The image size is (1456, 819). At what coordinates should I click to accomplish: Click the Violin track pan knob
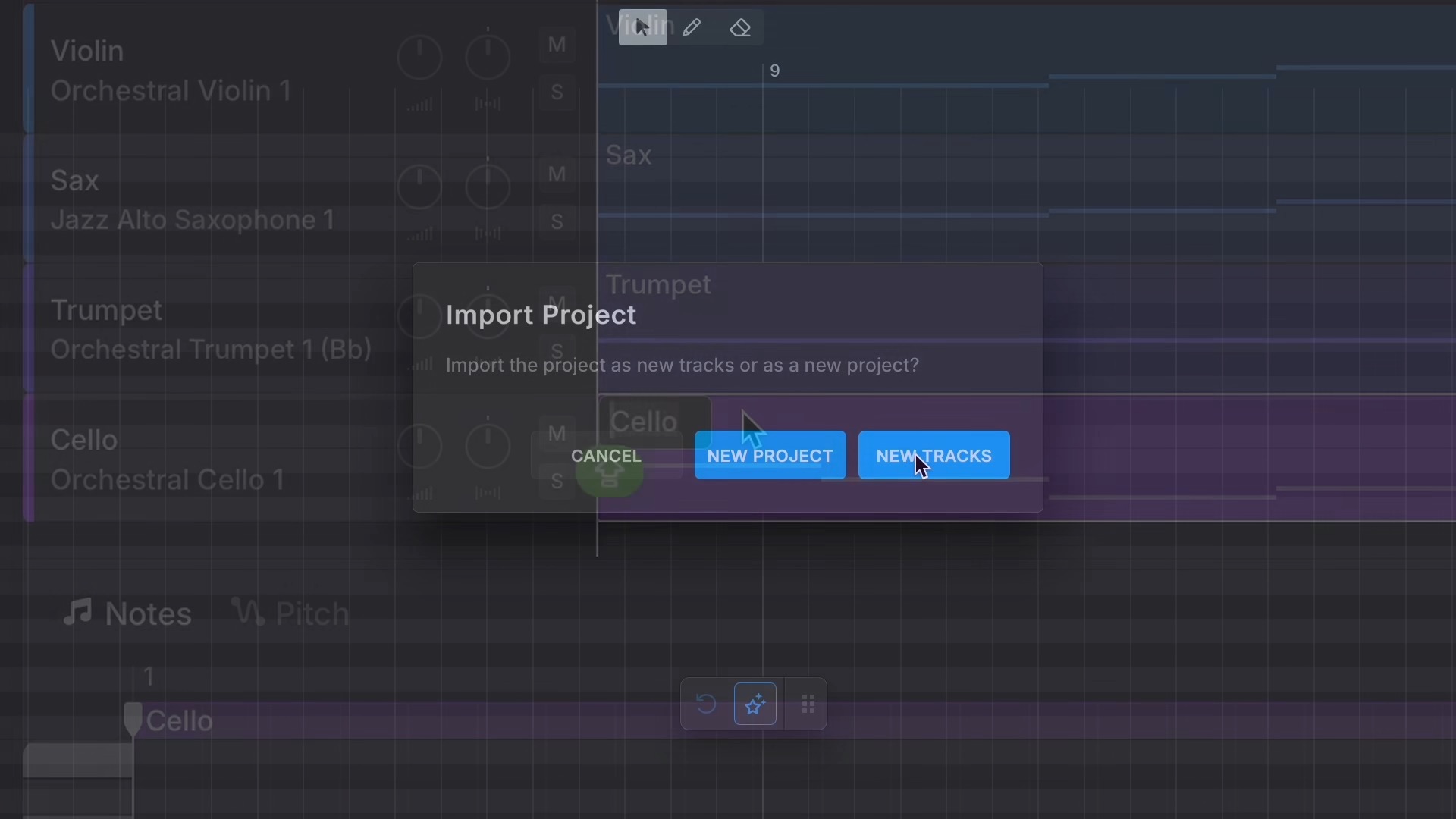pyautogui.click(x=488, y=58)
